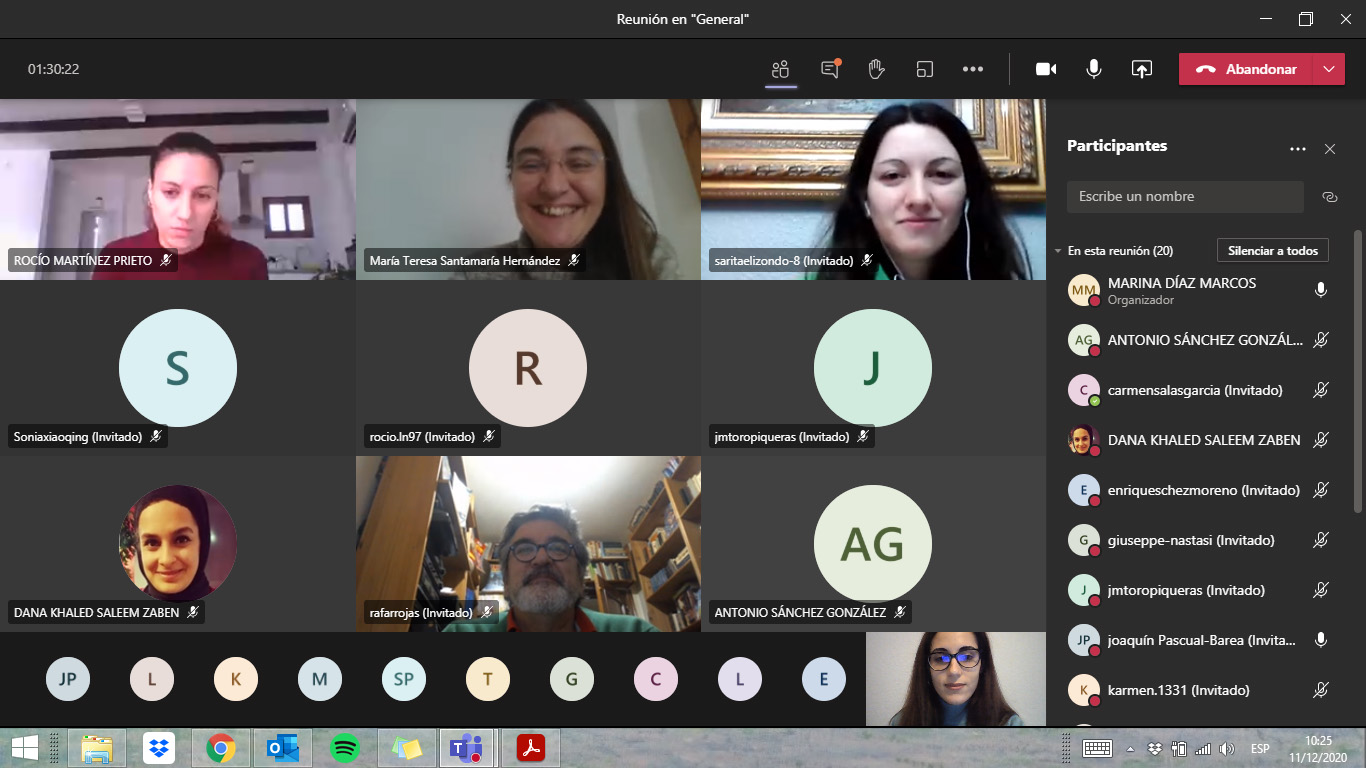Viewport: 1366px width, 768px height.
Task: Toggle the microphone mute in the toolbar
Action: [1094, 69]
